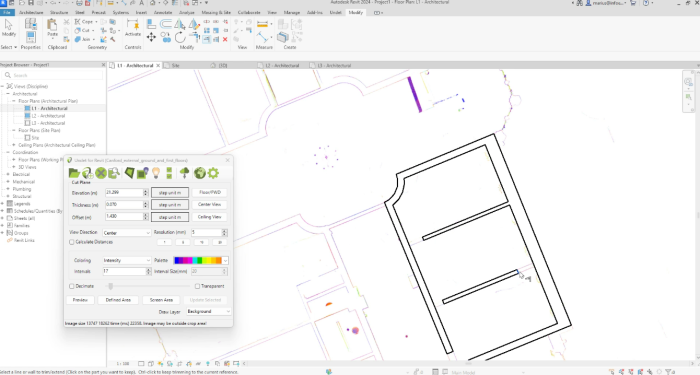Click the Ceiling View button

(x=210, y=217)
